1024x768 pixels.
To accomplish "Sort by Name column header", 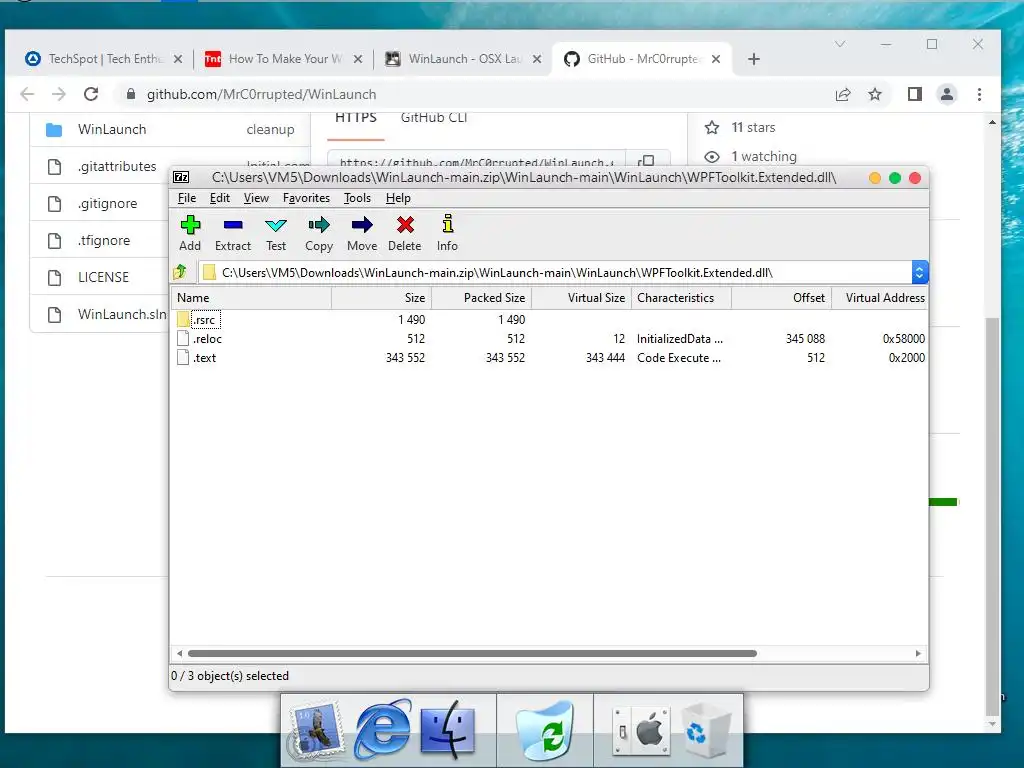I will point(251,298).
